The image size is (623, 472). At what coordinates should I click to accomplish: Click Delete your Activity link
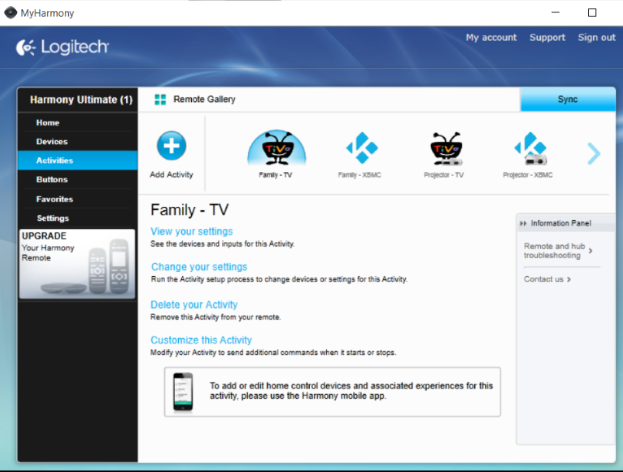(x=194, y=305)
